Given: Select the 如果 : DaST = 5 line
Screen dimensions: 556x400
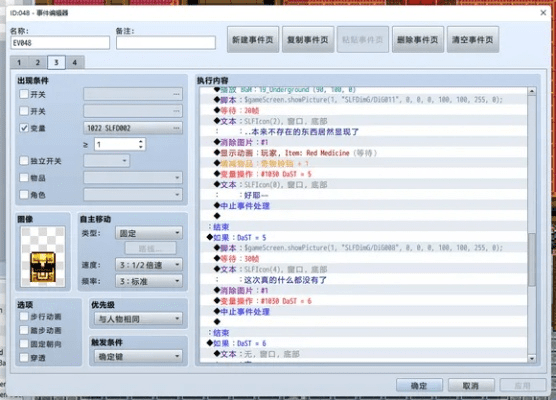Looking at the screenshot, I should click(363, 238).
